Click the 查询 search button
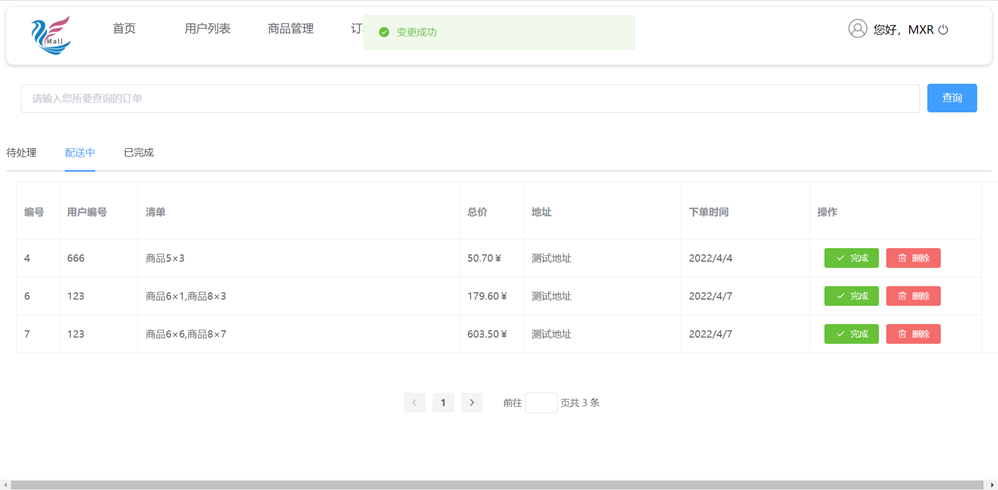 point(952,98)
